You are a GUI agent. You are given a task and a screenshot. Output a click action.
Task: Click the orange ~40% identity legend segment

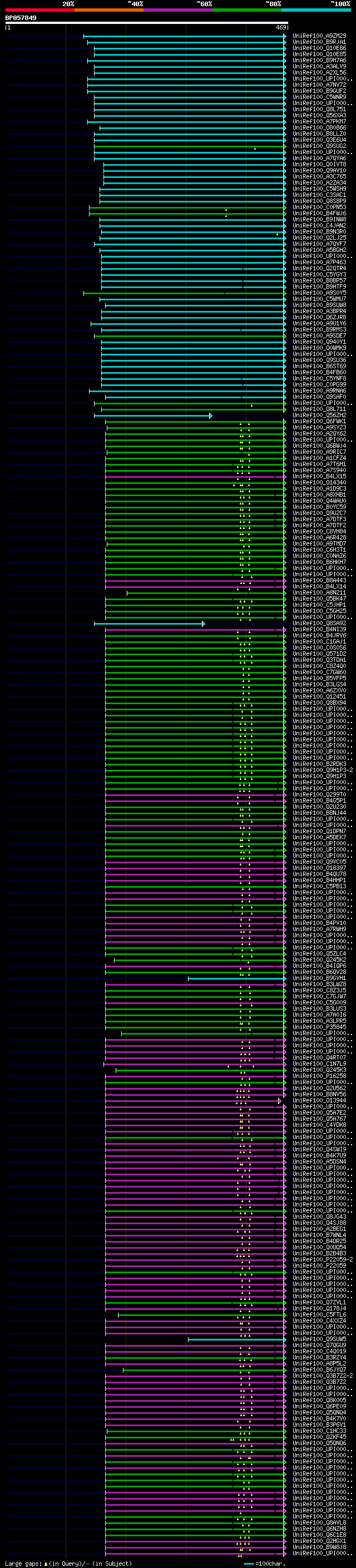[109, 10]
